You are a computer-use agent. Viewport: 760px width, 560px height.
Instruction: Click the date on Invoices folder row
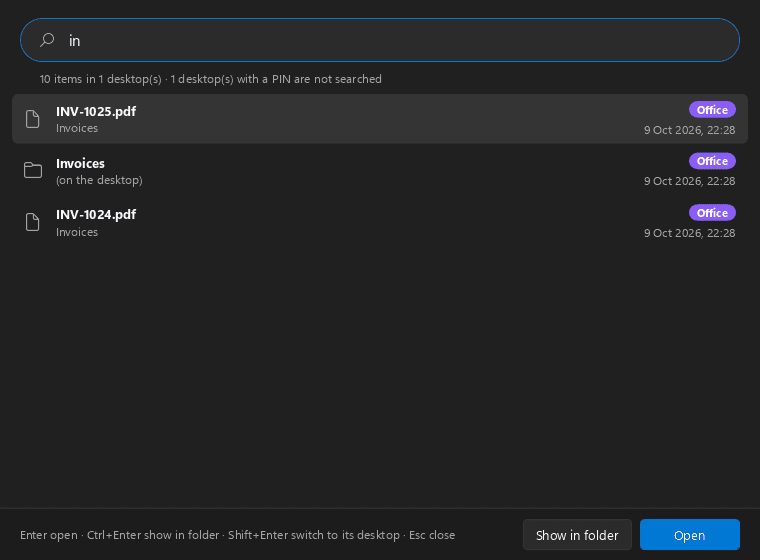[689, 181]
